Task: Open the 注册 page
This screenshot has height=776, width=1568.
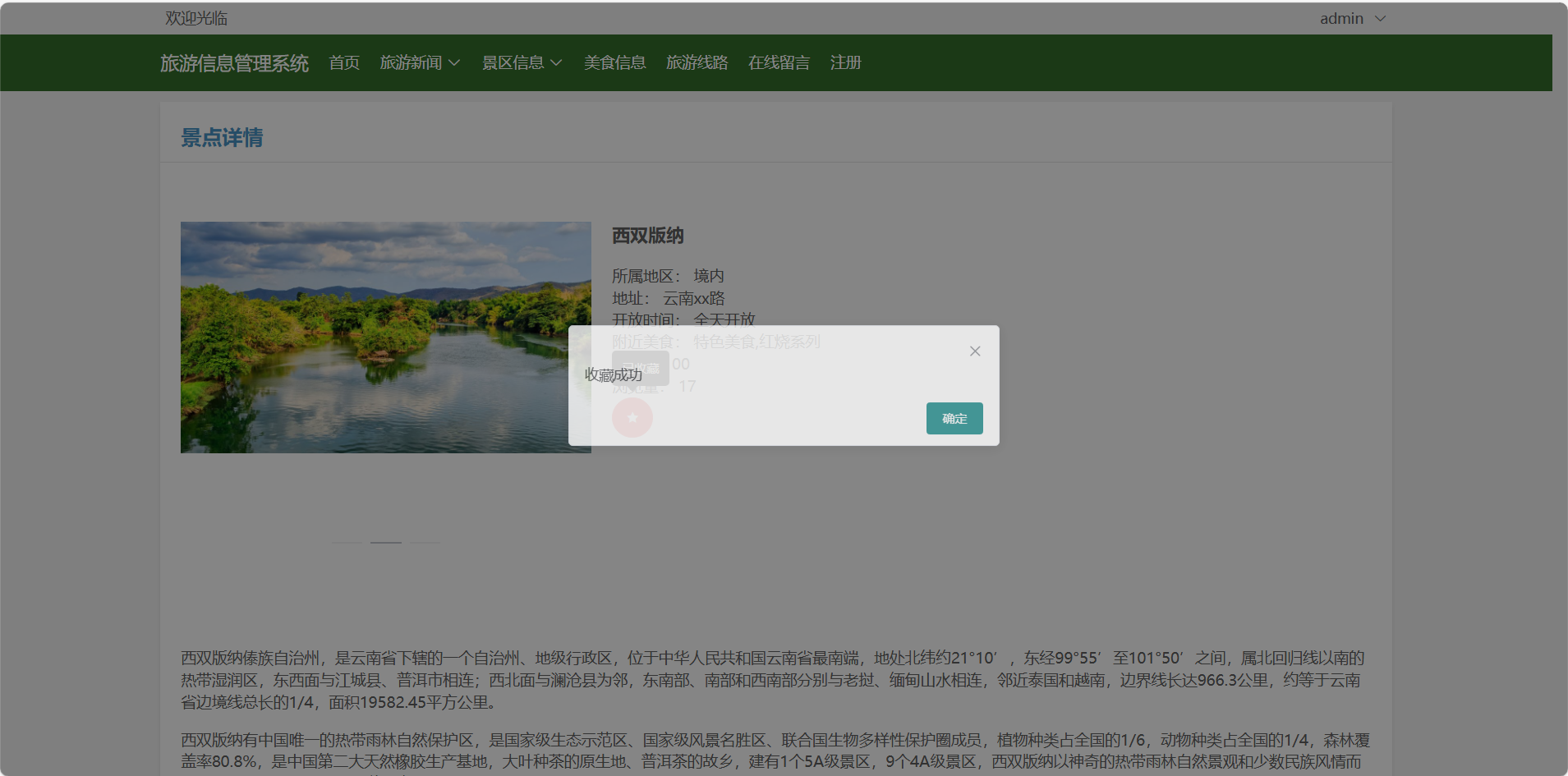Action: [845, 62]
